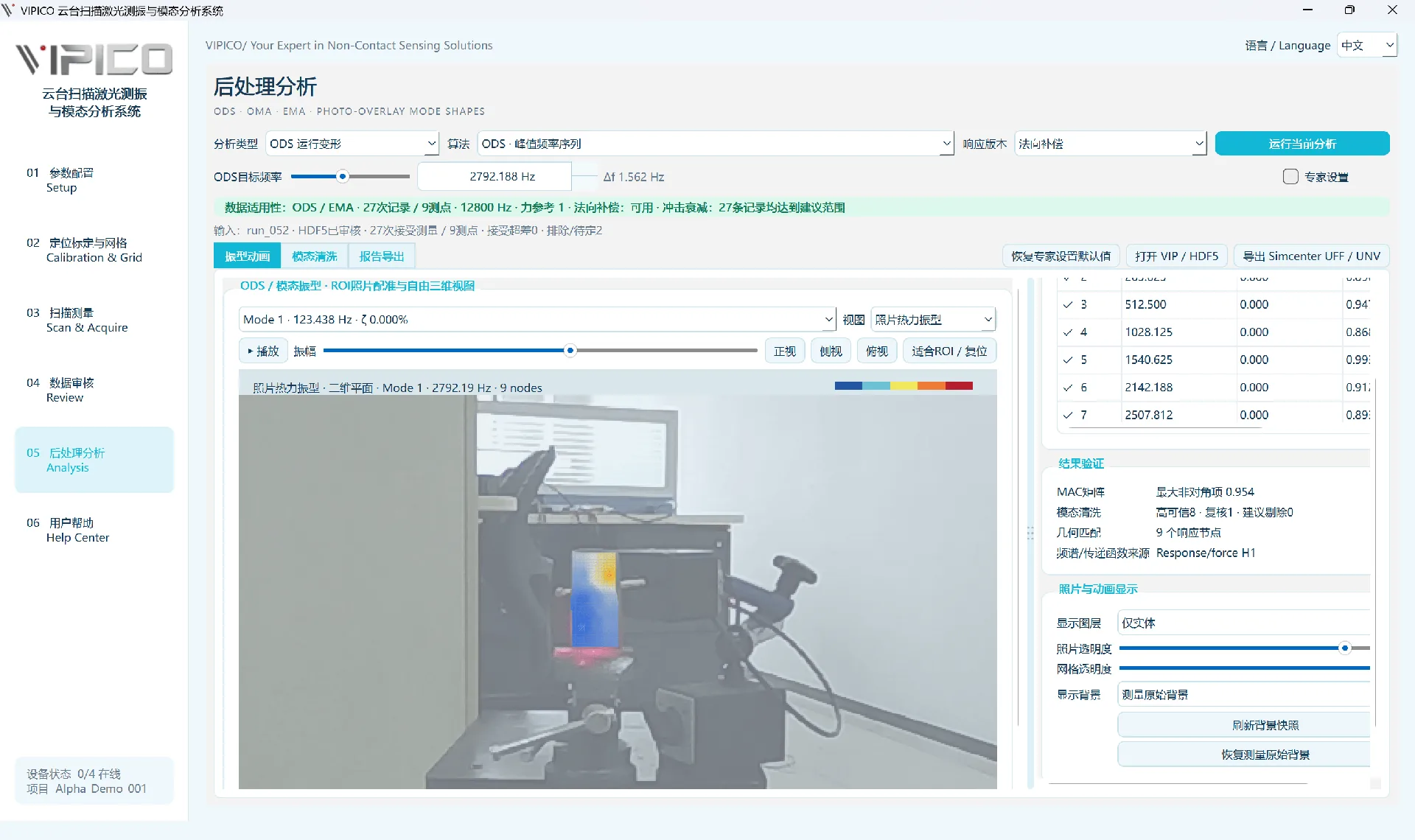1415x840 pixels.
Task: Click the red swatch in heatmap legend
Action: pyautogui.click(x=959, y=385)
